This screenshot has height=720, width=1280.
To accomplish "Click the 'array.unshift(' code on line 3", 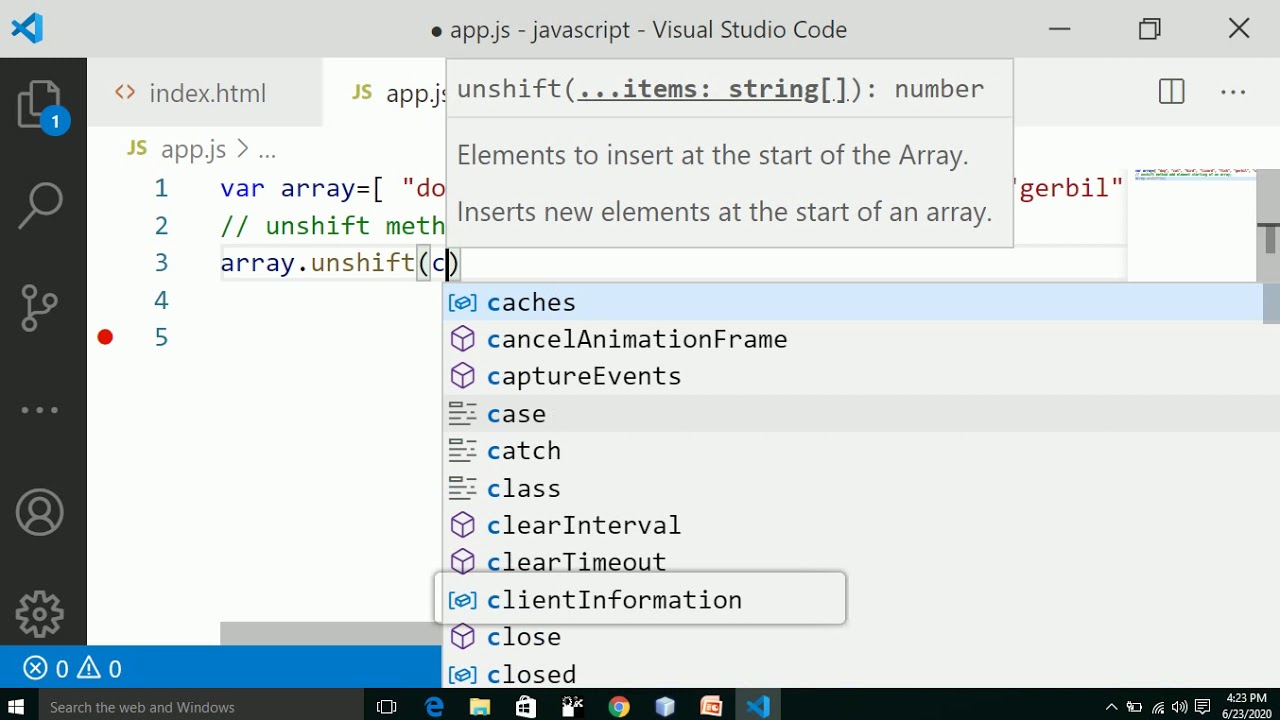I will (325, 263).
